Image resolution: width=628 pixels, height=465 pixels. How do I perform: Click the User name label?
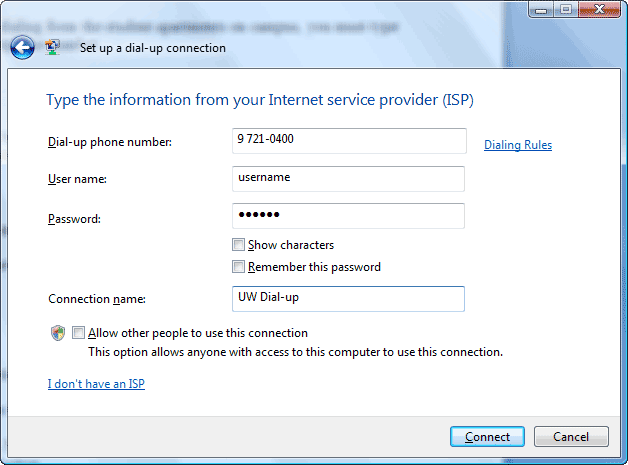77,179
